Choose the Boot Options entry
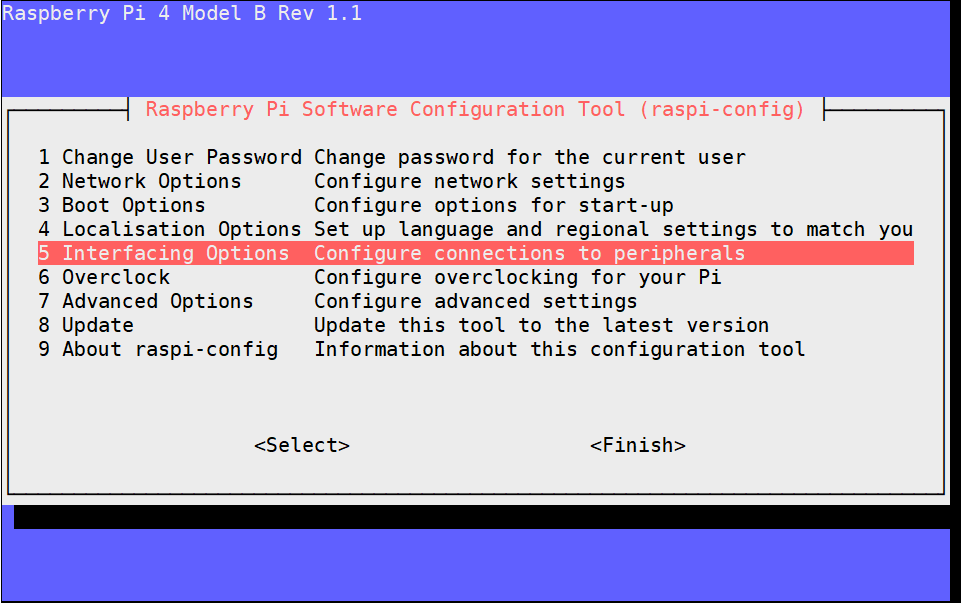This screenshot has width=961, height=603. pyautogui.click(x=122, y=206)
